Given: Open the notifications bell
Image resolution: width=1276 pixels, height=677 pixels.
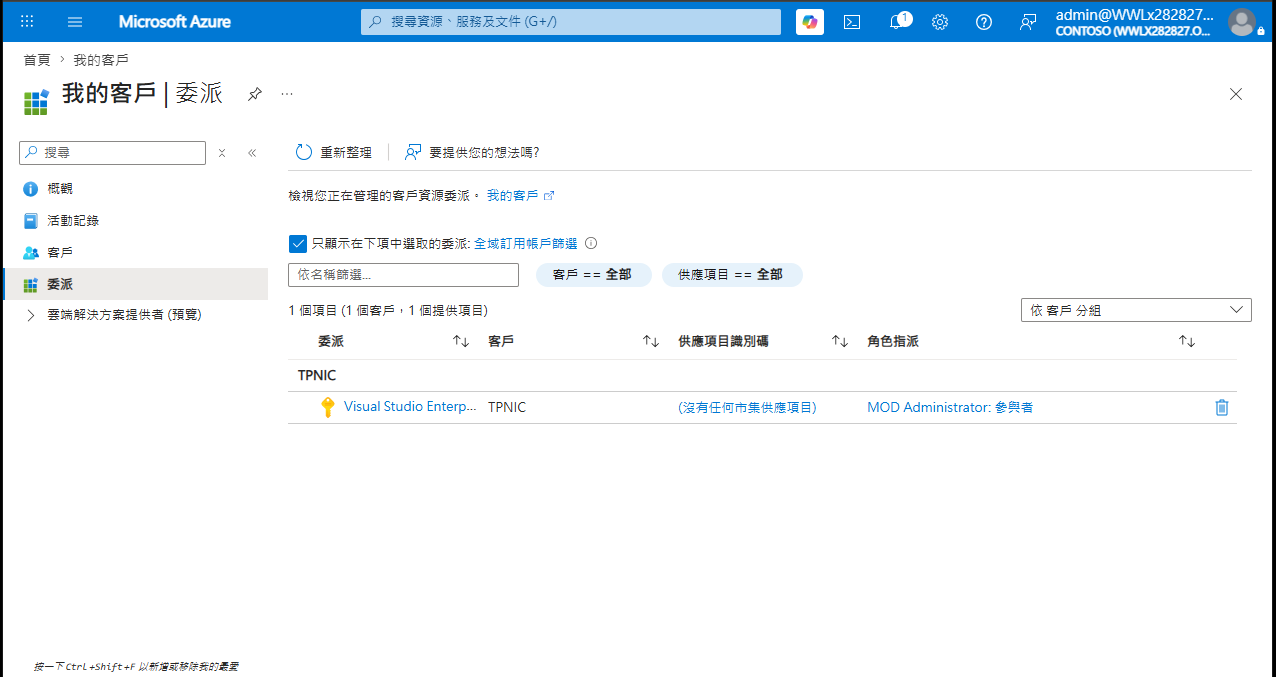Looking at the screenshot, I should click(896, 21).
